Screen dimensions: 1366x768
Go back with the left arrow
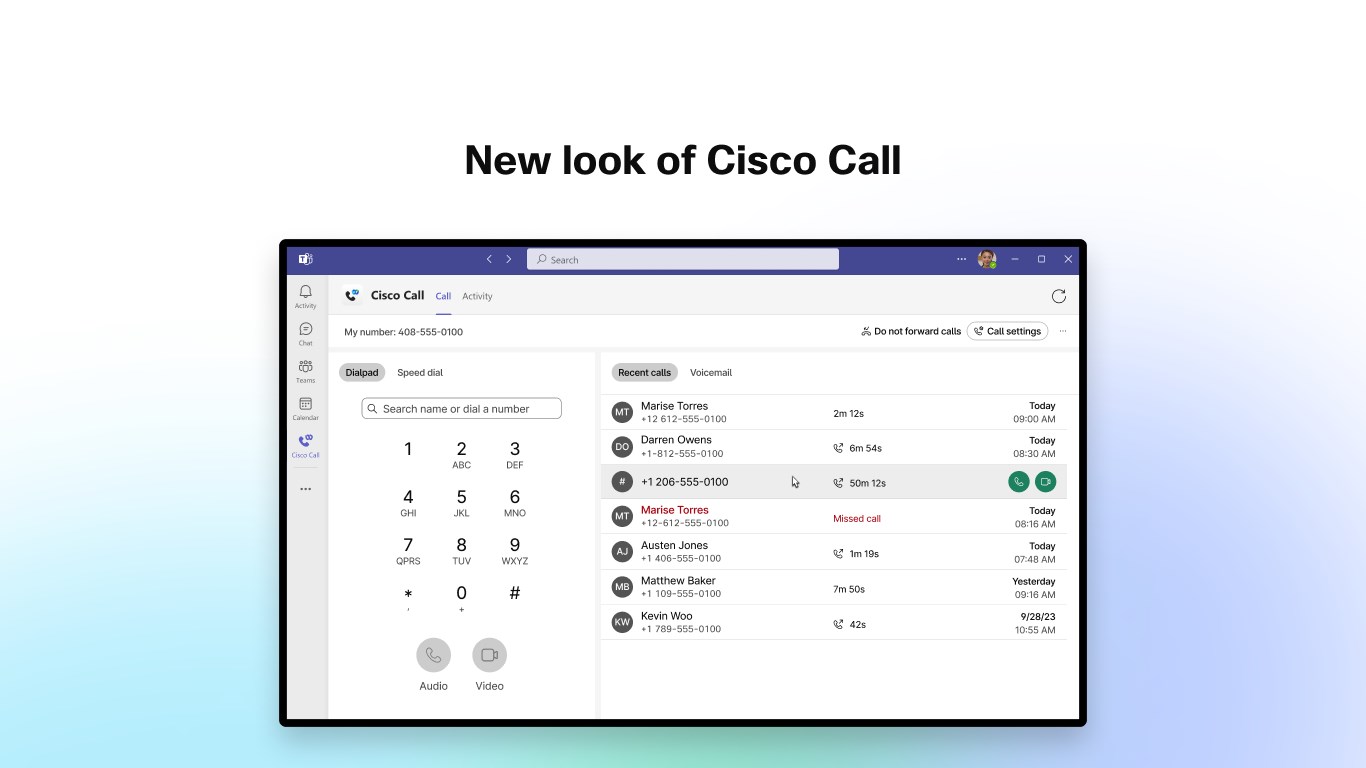tap(489, 259)
